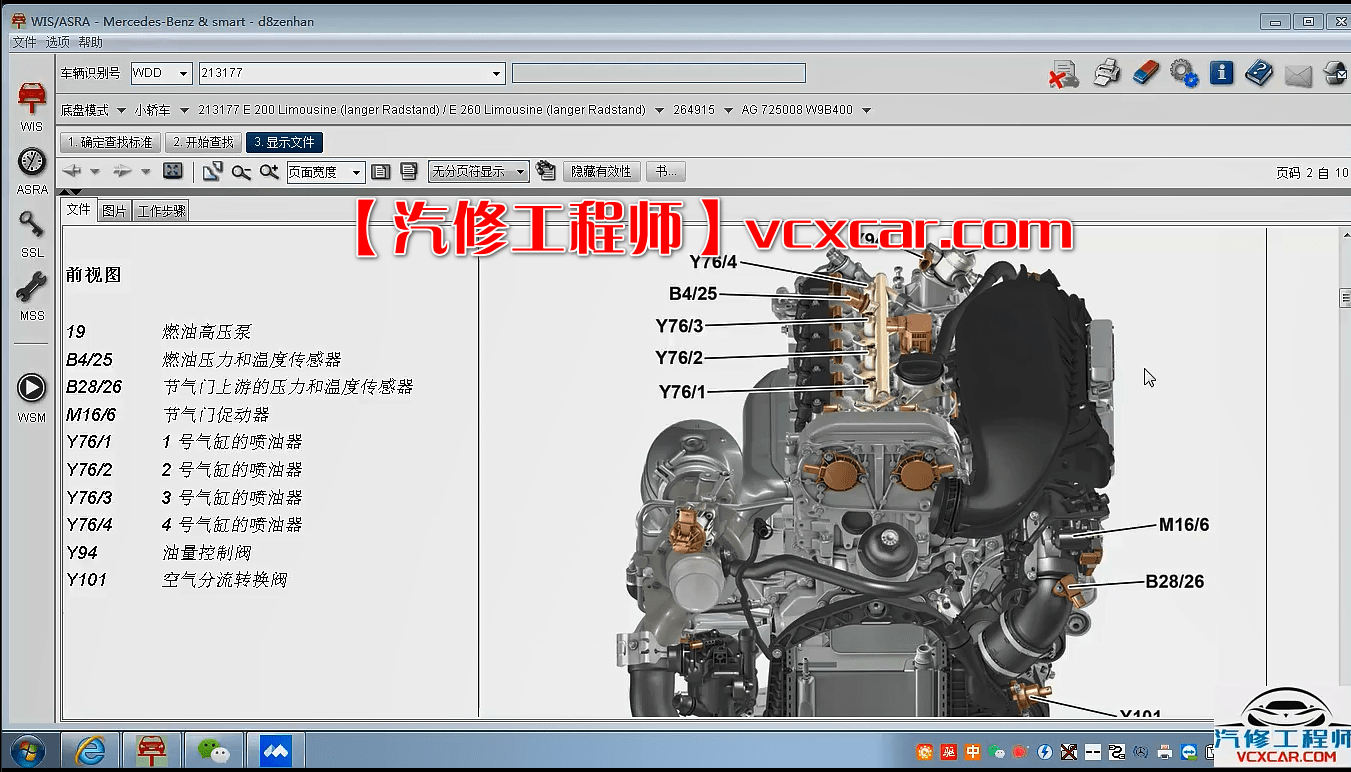The image size is (1351, 772).
Task: Expand the E 200 Limousine model dropdown
Action: pyautogui.click(x=658, y=110)
